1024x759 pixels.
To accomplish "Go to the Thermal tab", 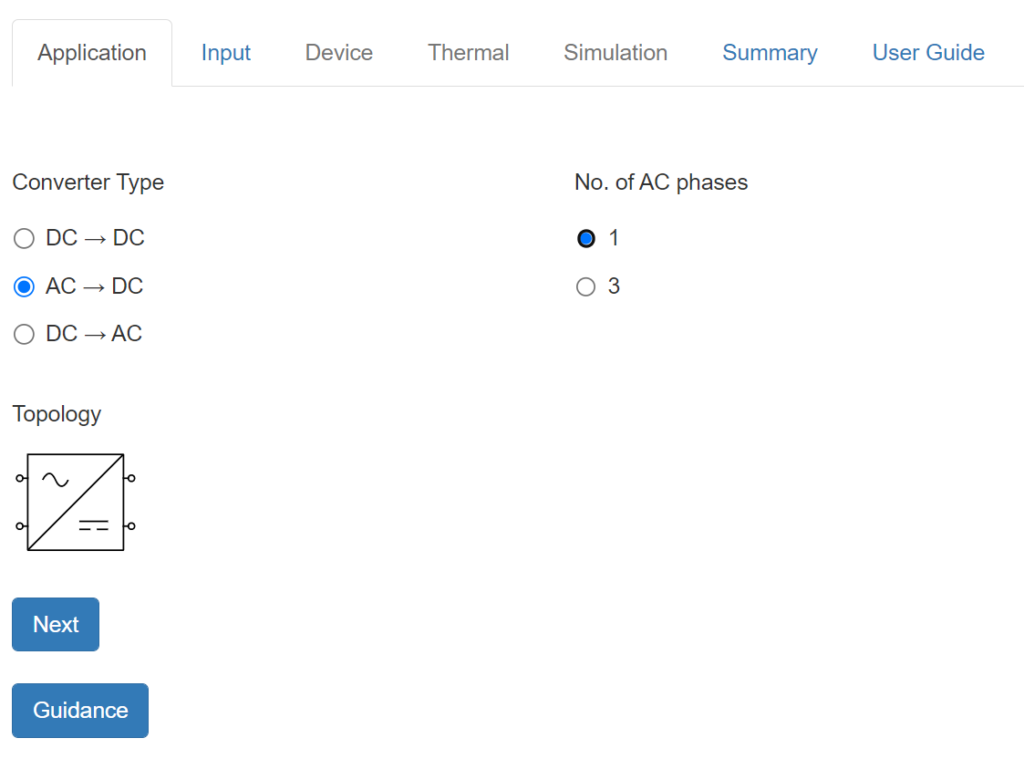I will pos(468,53).
